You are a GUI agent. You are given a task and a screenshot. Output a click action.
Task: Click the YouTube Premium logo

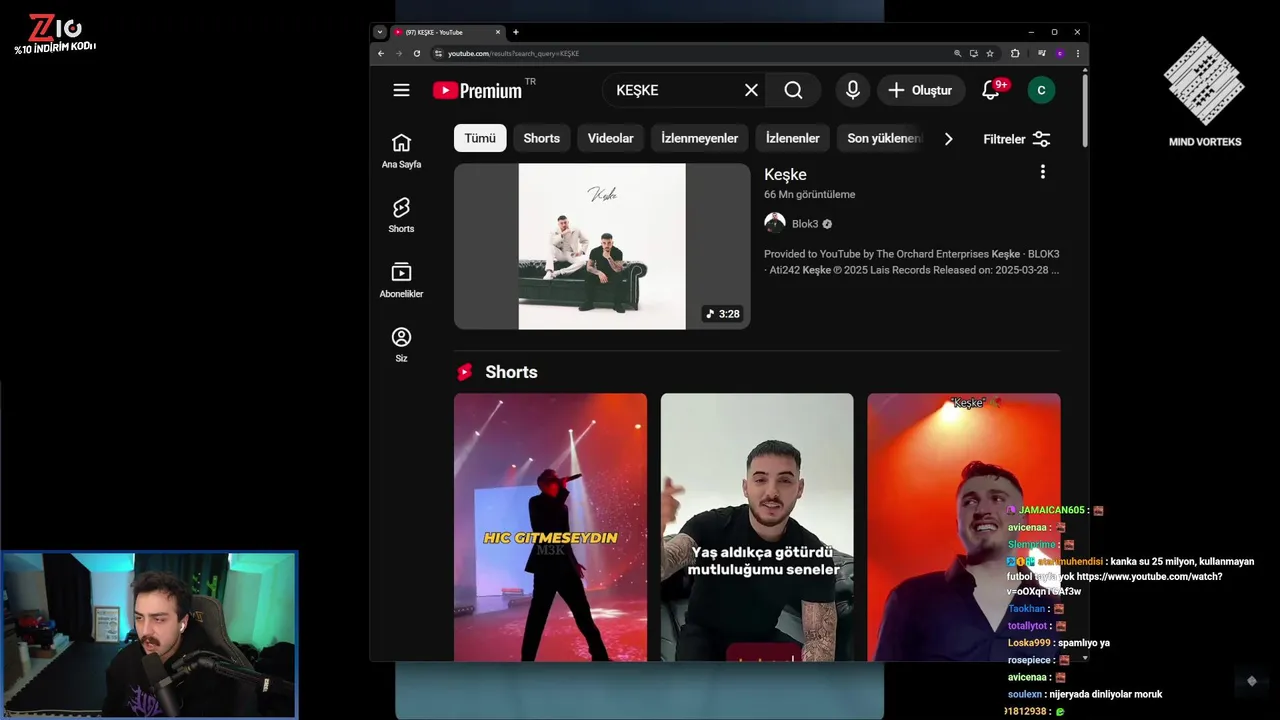477,90
